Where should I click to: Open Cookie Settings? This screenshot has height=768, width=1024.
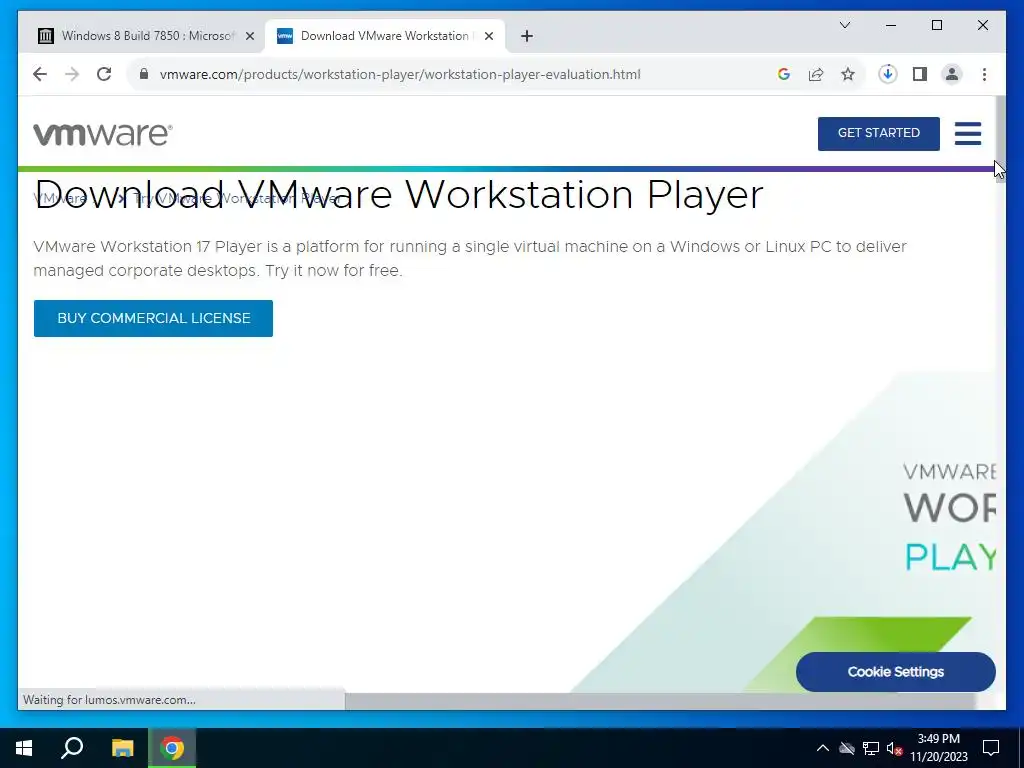click(x=895, y=671)
